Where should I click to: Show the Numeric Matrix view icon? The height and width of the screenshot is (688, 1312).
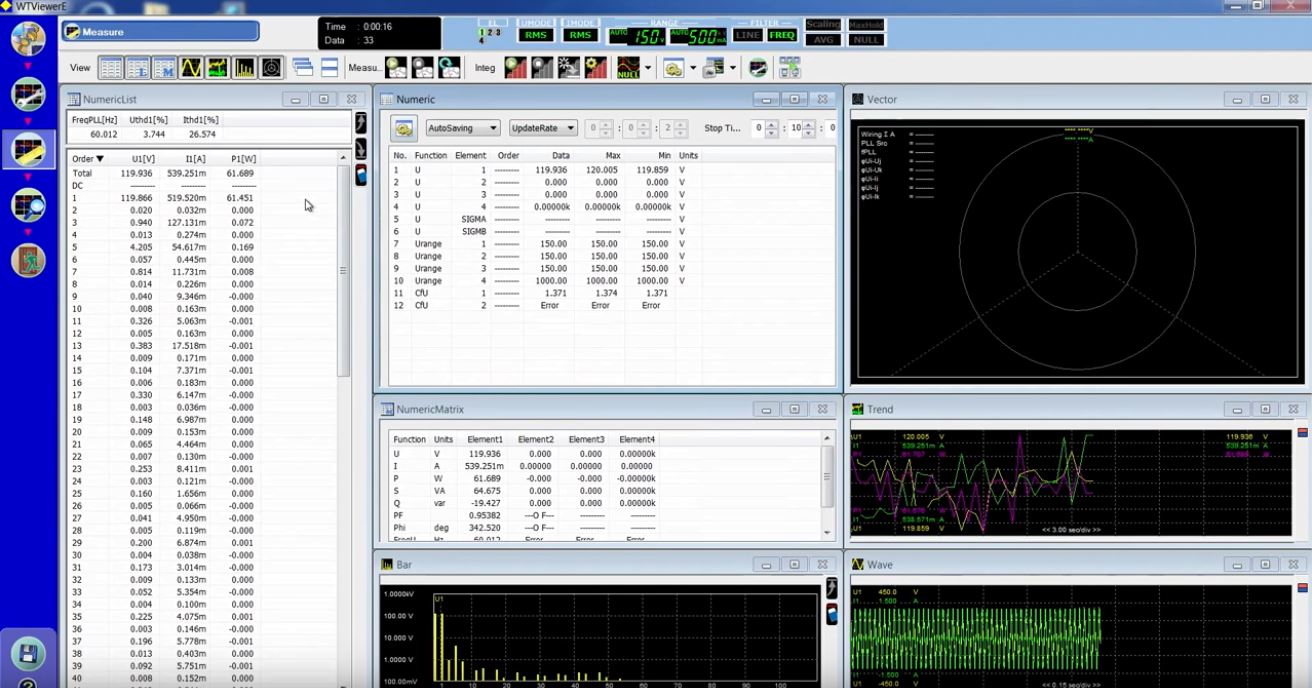(164, 68)
